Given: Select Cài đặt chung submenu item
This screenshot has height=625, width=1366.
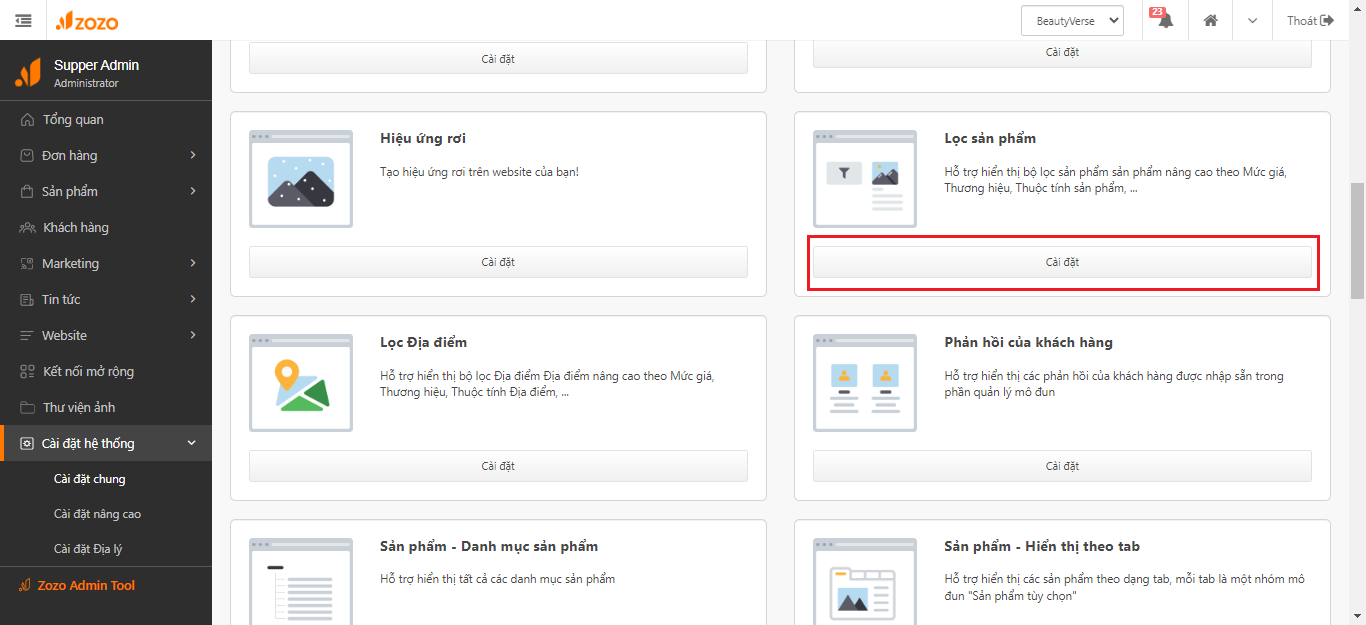Looking at the screenshot, I should coord(90,479).
